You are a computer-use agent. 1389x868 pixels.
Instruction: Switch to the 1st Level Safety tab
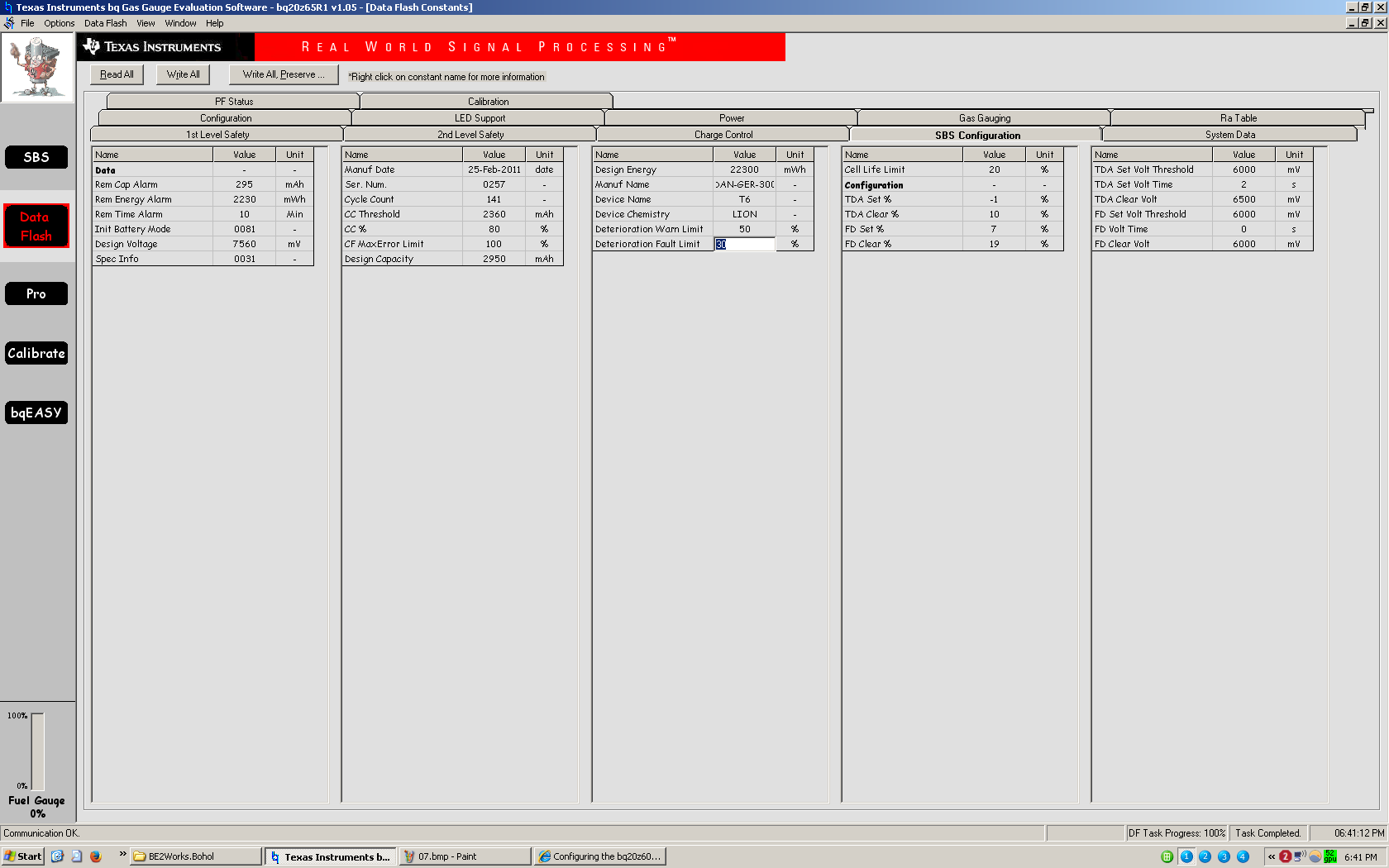click(x=217, y=135)
